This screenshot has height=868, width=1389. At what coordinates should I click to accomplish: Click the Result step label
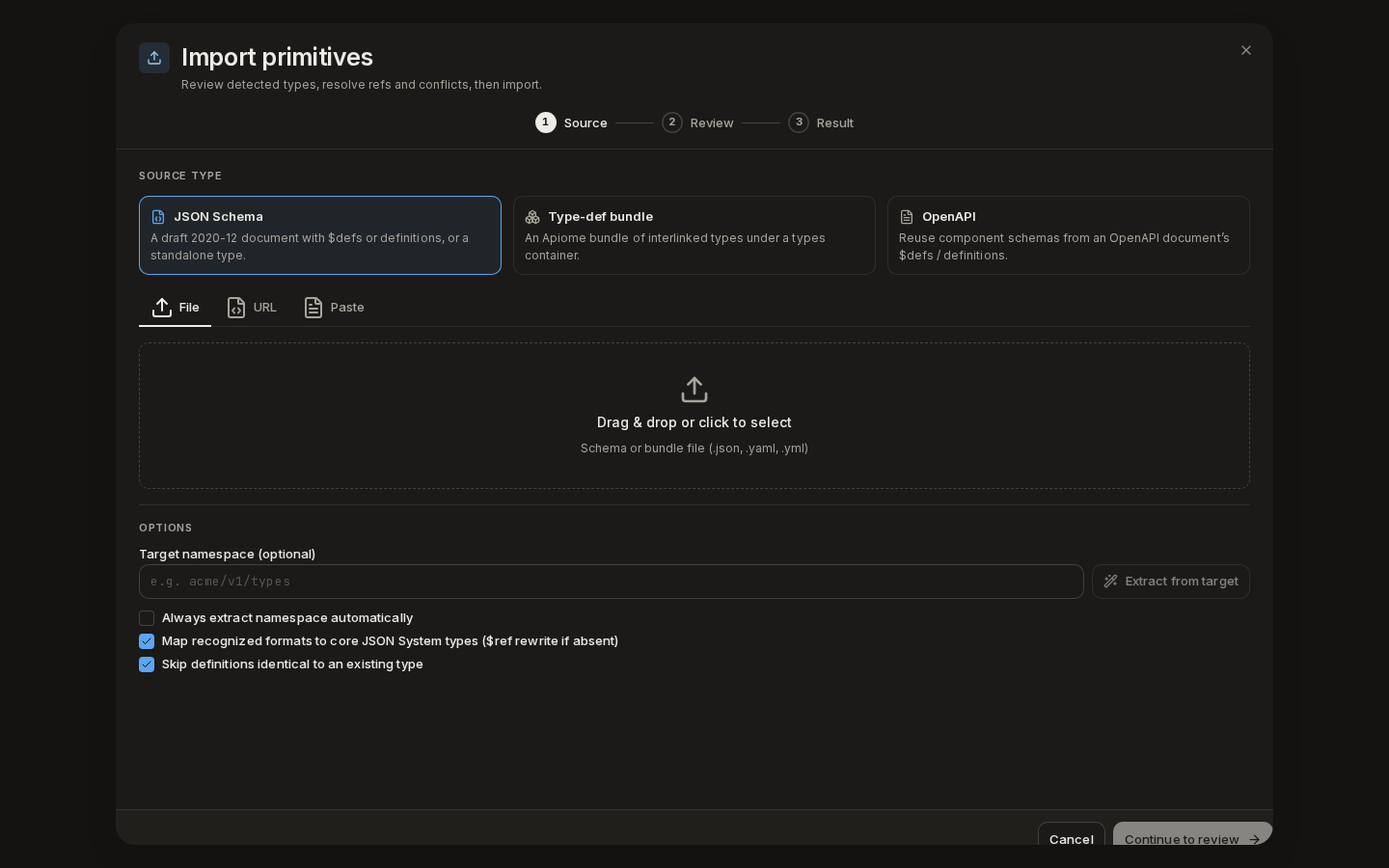click(835, 123)
